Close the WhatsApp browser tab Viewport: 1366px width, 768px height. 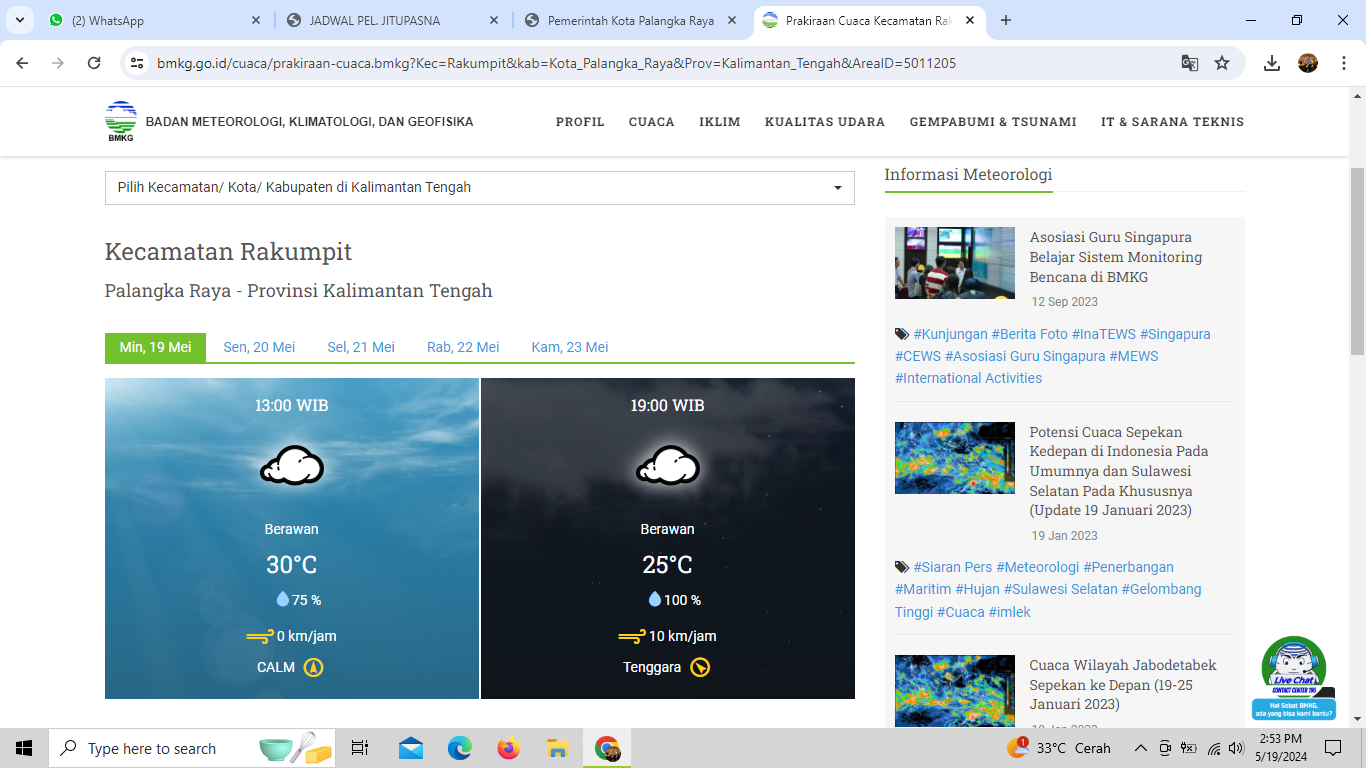tap(256, 20)
